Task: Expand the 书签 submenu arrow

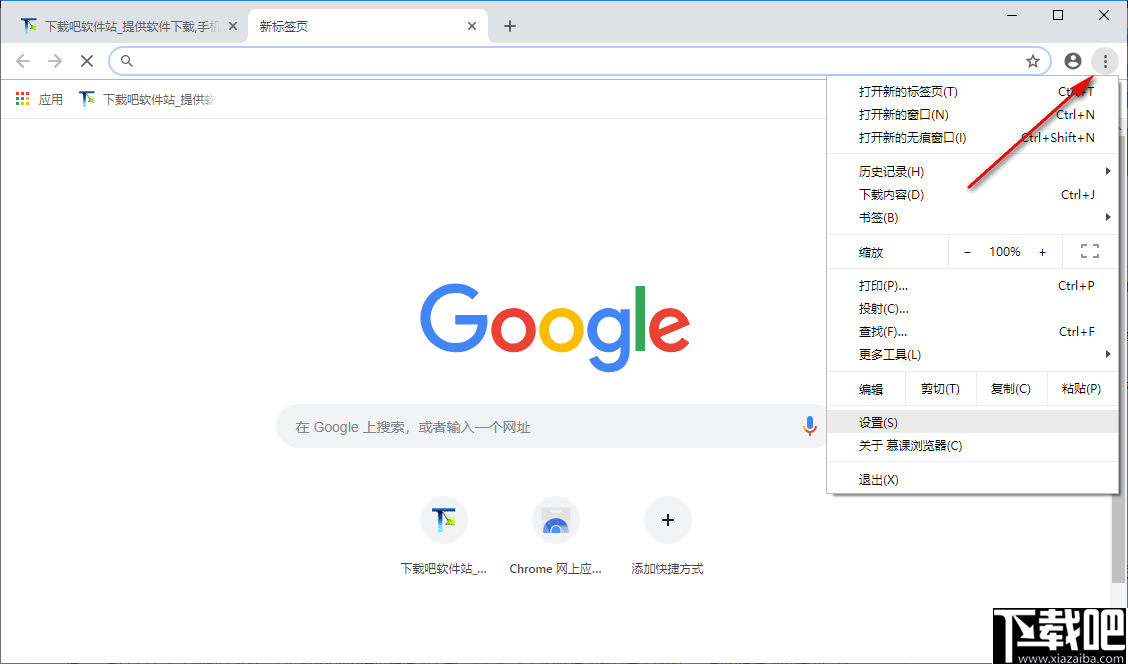Action: pyautogui.click(x=1108, y=217)
